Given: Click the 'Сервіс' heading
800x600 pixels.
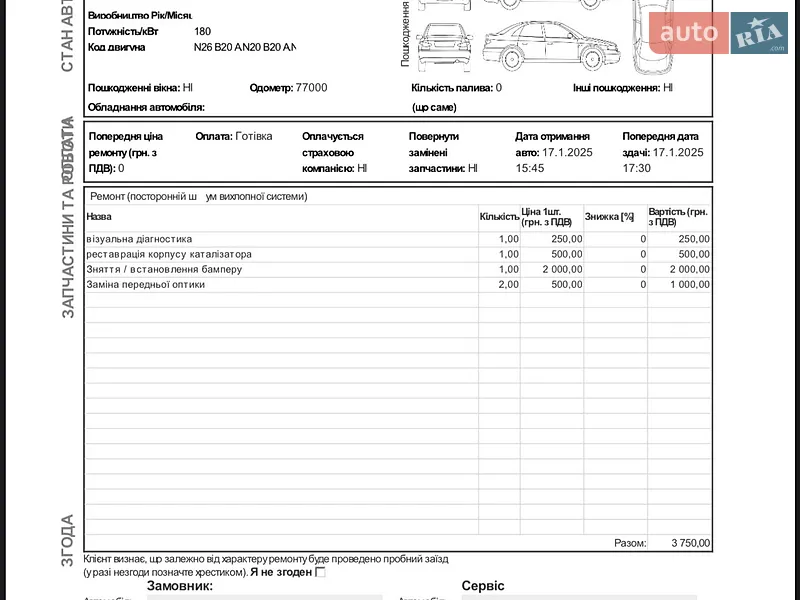Looking at the screenshot, I should click(x=483, y=586).
